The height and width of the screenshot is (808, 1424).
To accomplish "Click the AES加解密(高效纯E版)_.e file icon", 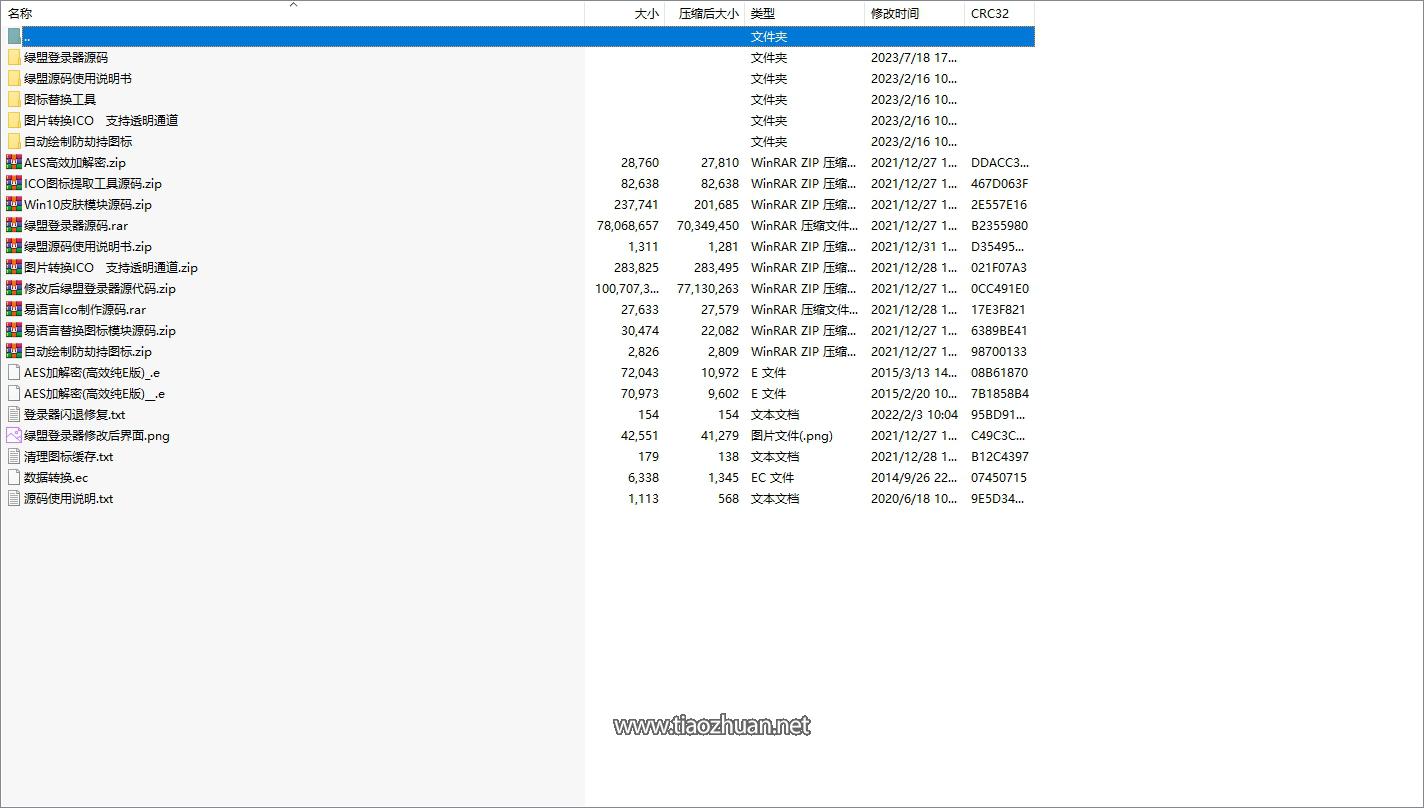I will (13, 372).
